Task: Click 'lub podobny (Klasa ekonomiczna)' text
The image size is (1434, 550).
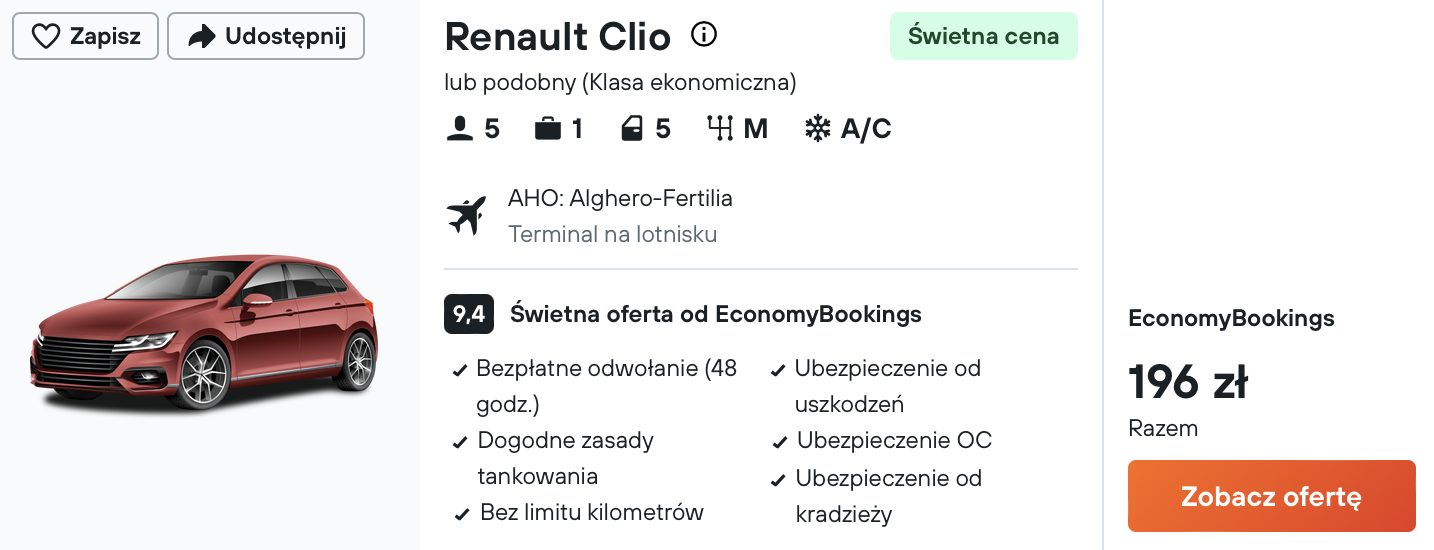Action: pos(620,83)
